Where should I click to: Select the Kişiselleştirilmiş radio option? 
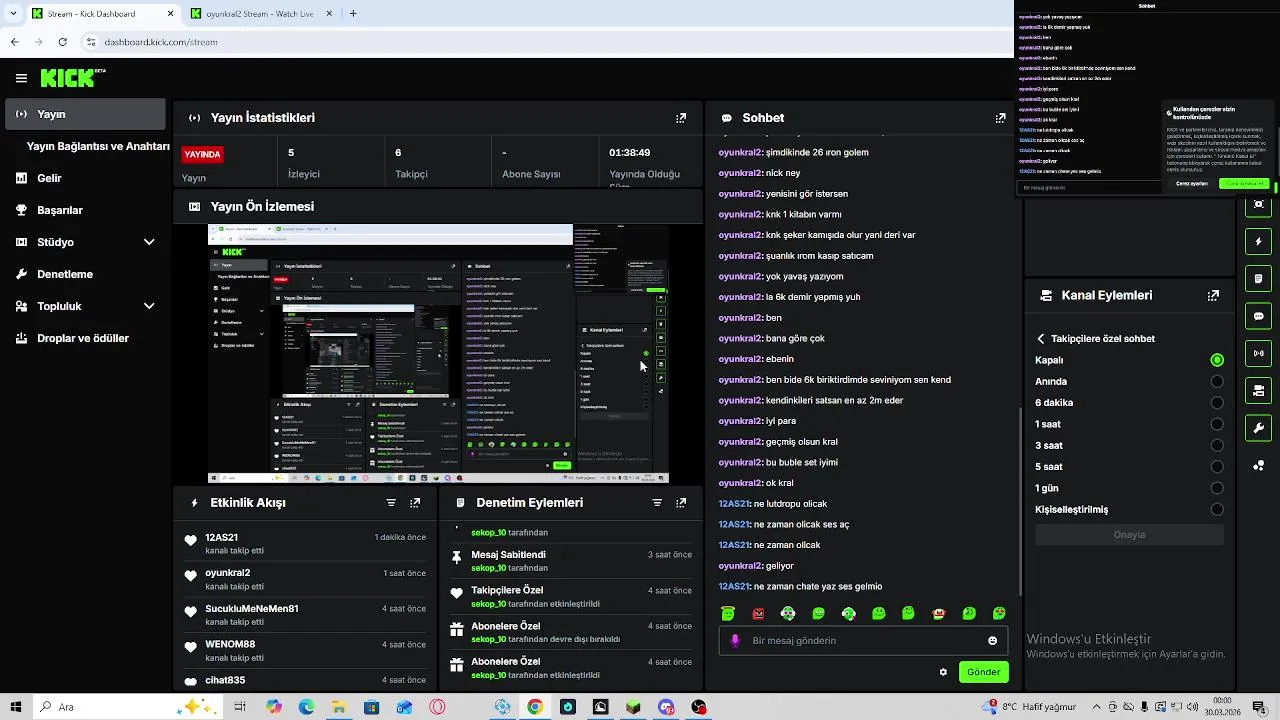[1217, 509]
